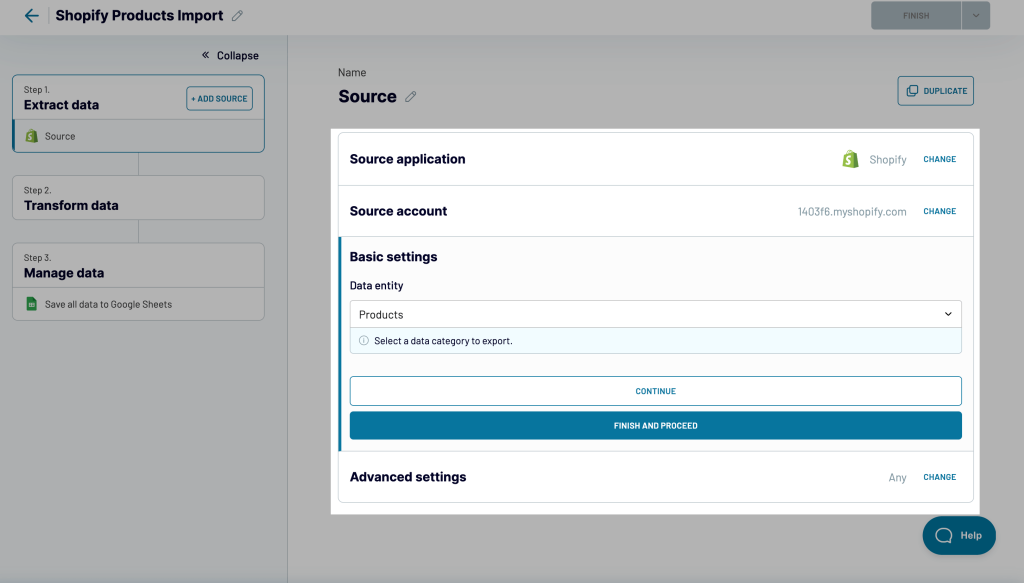
Task: Open Step 3 Manage data
Action: (x=138, y=266)
